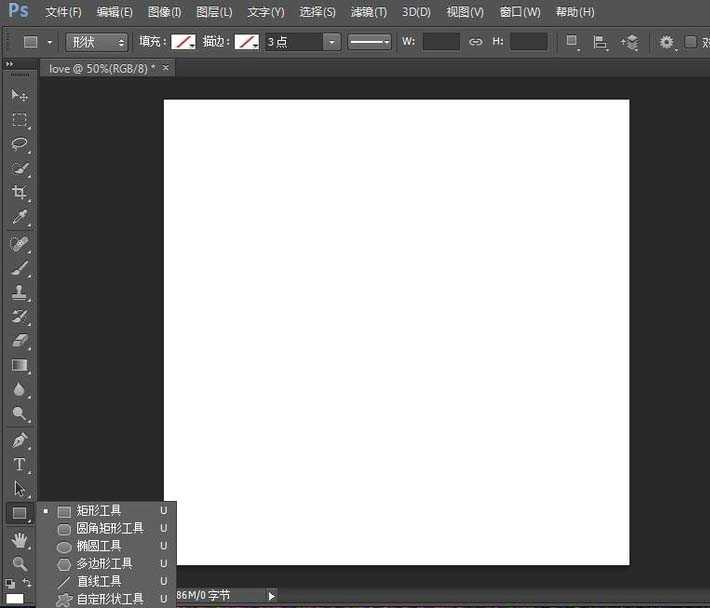Select the Horizontal Type tool
This screenshot has width=710, height=608.
click(x=19, y=465)
